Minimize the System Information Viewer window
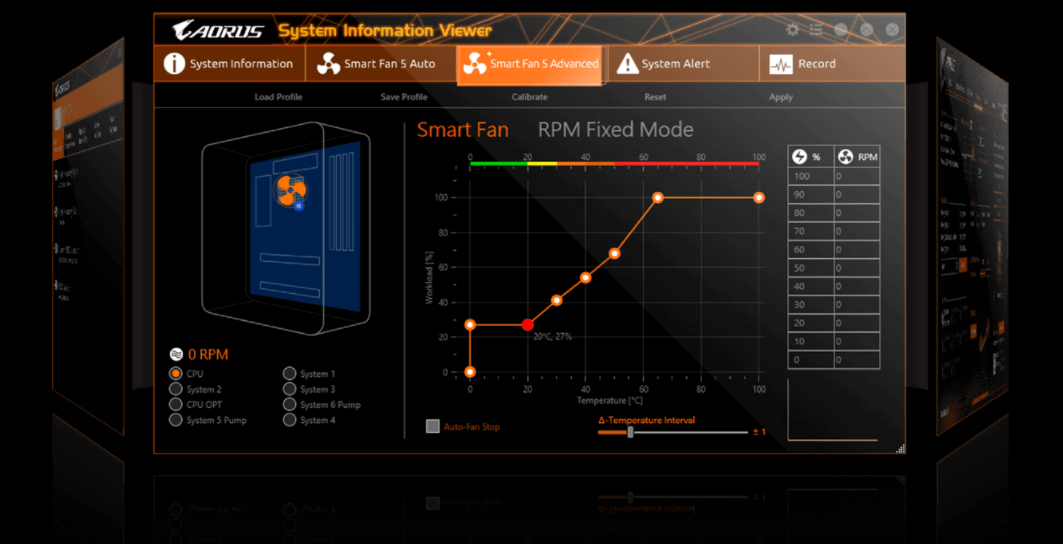1063x544 pixels. click(x=841, y=30)
